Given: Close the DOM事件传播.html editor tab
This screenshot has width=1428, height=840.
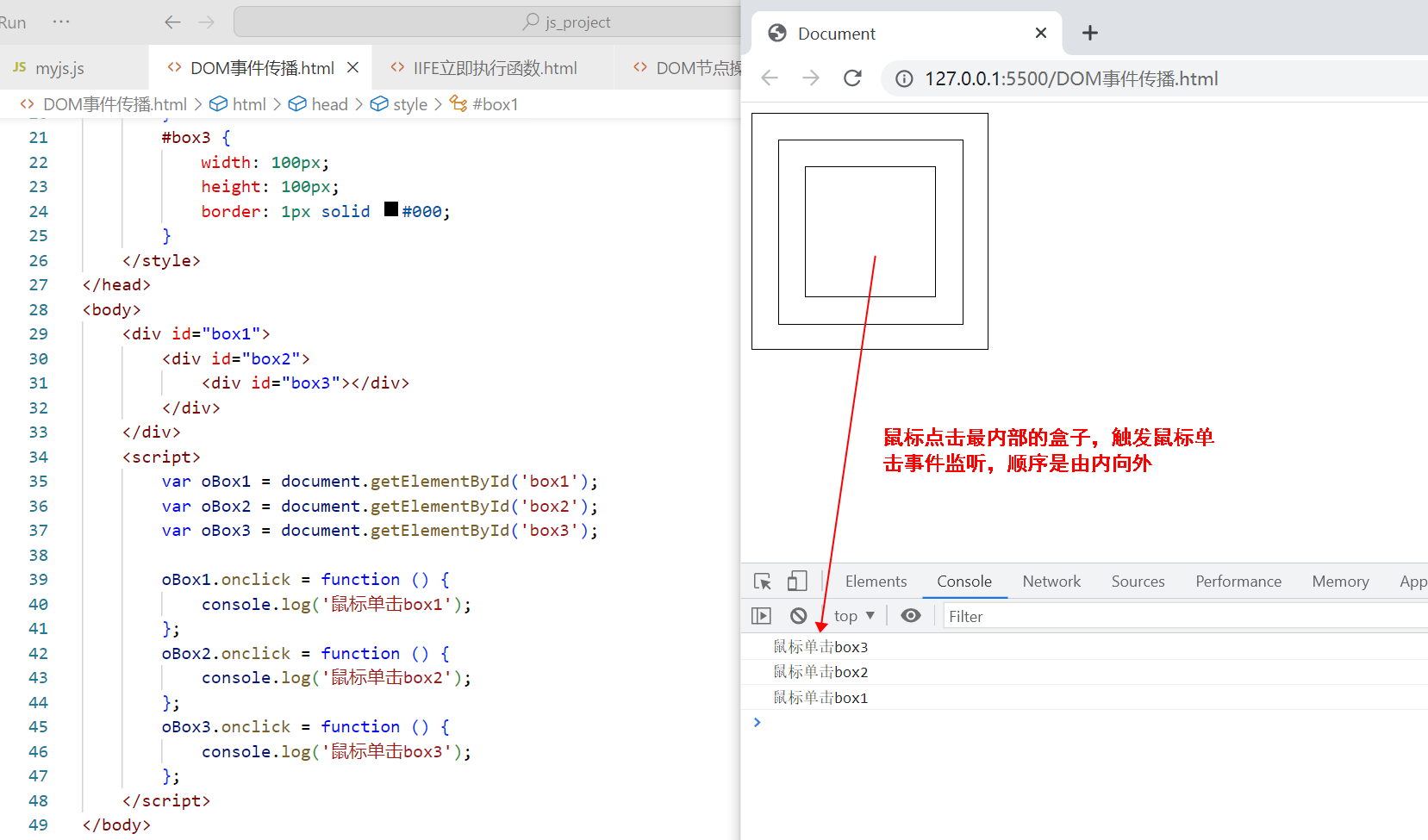Looking at the screenshot, I should coord(352,67).
